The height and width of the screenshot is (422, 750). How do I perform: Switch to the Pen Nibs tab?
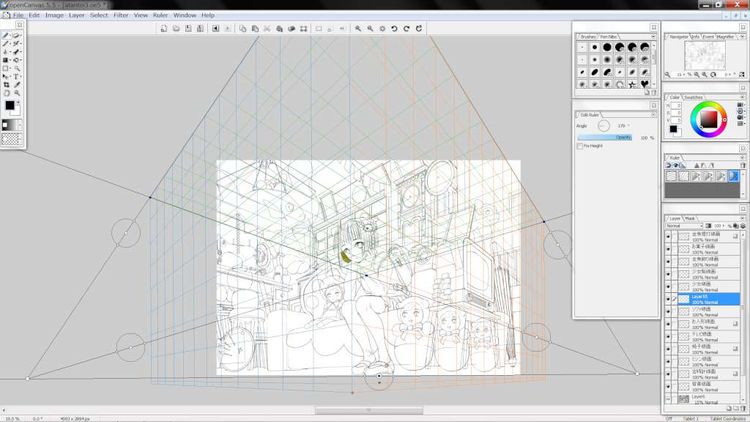(x=609, y=36)
